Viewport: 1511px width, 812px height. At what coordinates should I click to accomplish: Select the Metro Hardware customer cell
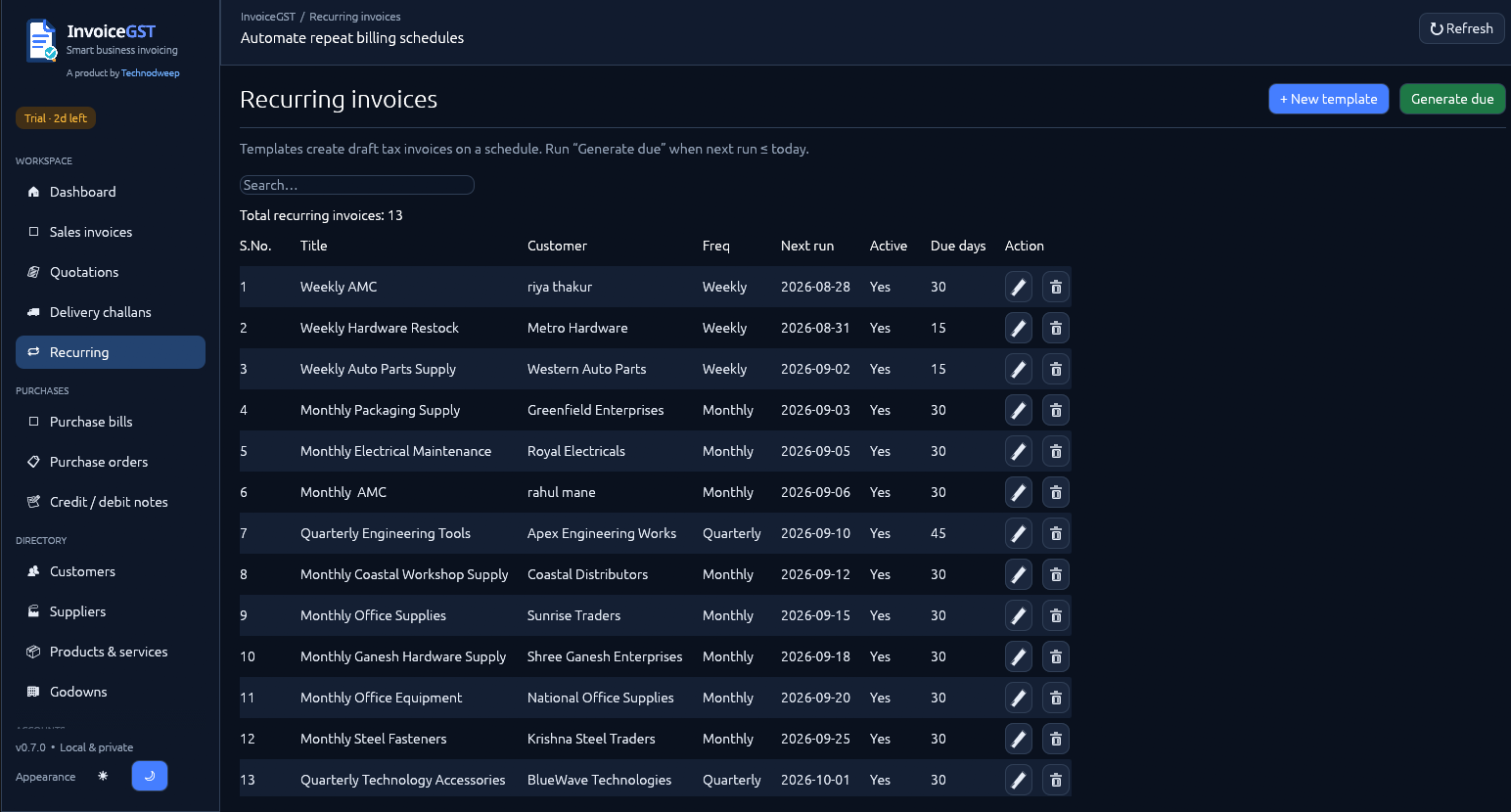coord(577,328)
